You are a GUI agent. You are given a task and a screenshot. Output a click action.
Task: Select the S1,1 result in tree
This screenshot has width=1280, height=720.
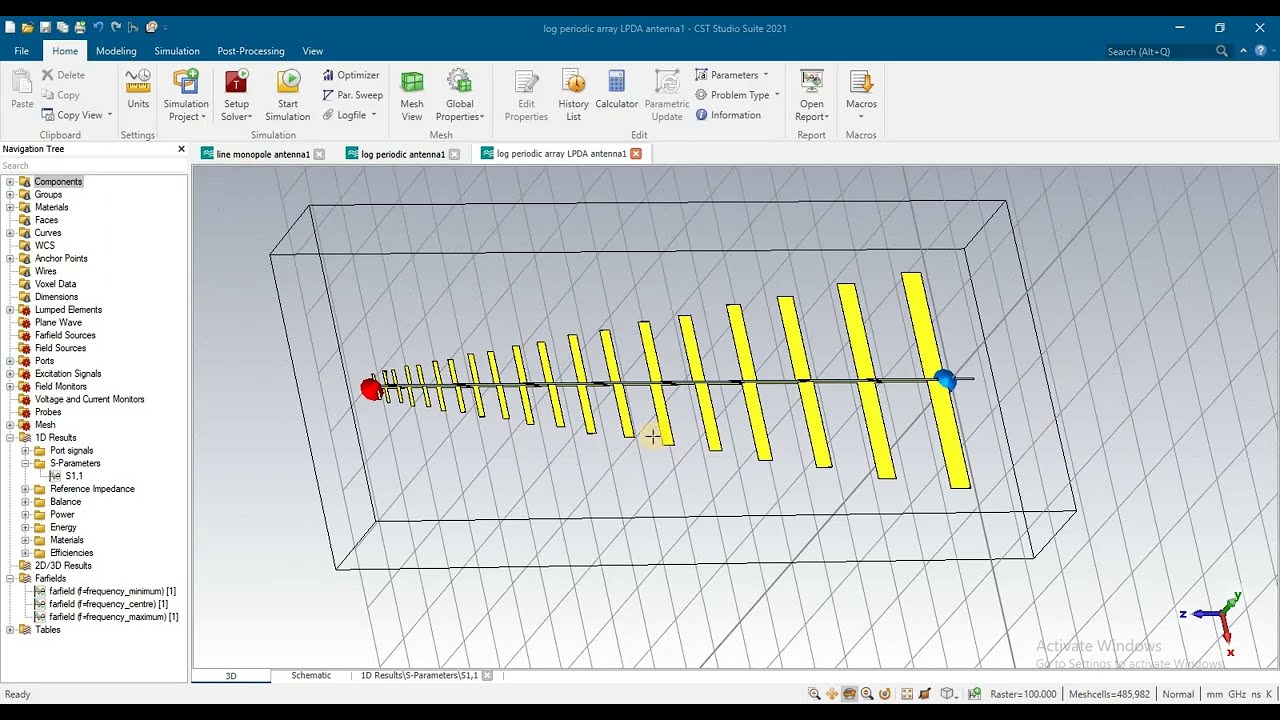74,476
